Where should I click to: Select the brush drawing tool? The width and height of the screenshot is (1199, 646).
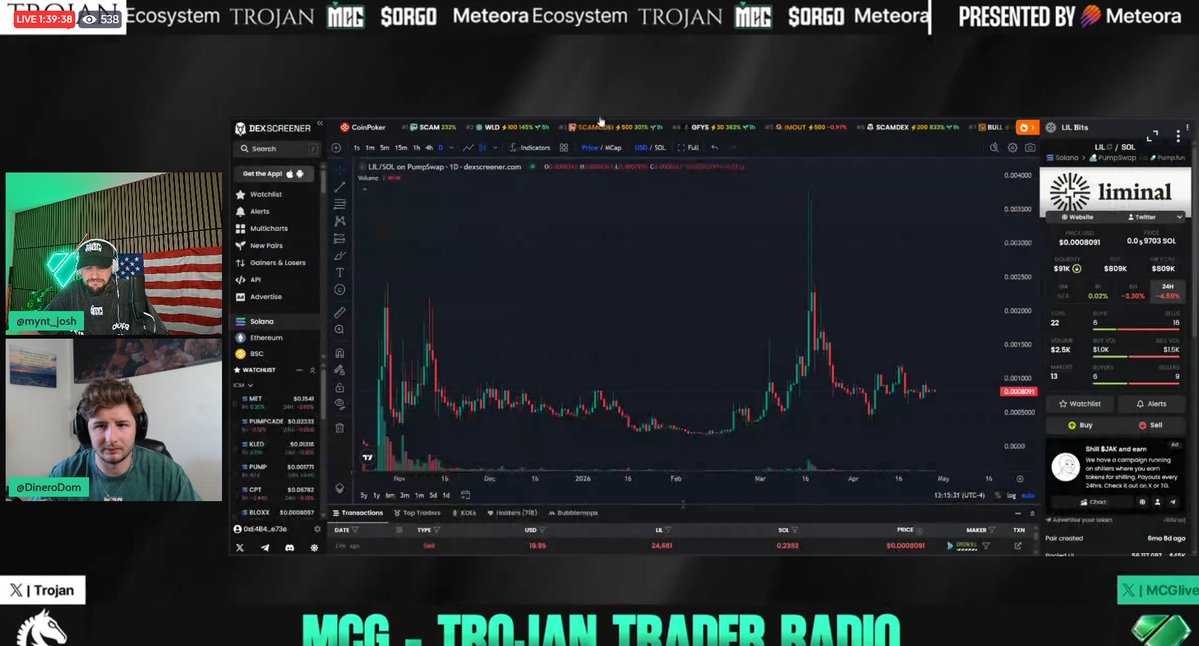340,255
